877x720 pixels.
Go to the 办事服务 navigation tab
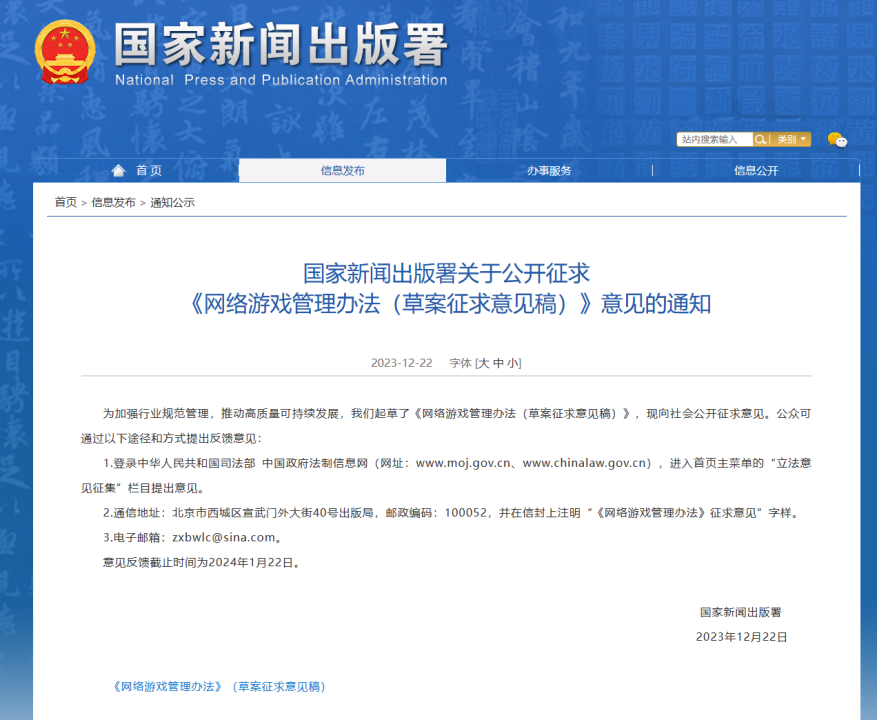(x=549, y=171)
